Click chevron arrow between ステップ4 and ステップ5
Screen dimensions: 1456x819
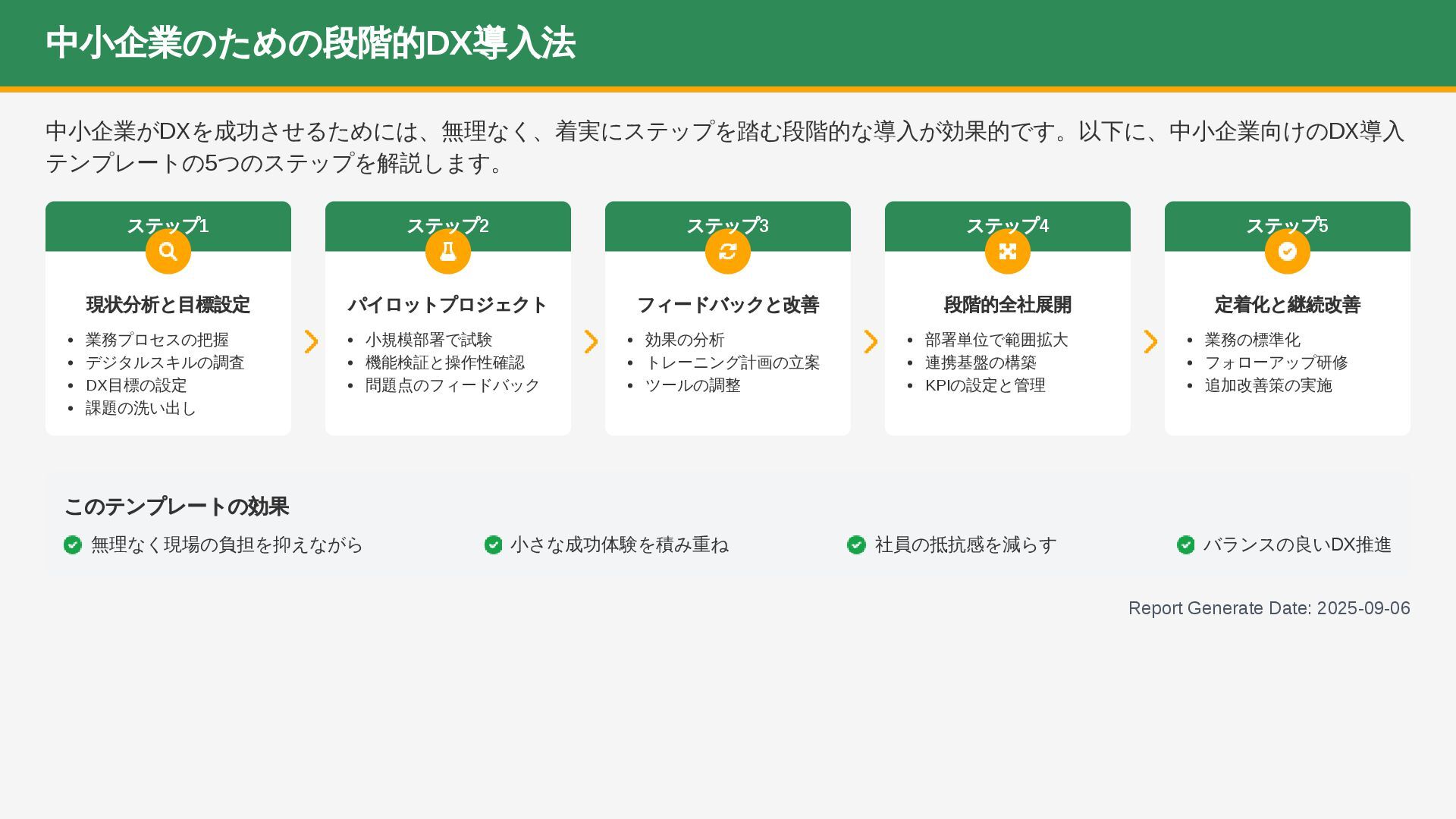coord(1150,341)
